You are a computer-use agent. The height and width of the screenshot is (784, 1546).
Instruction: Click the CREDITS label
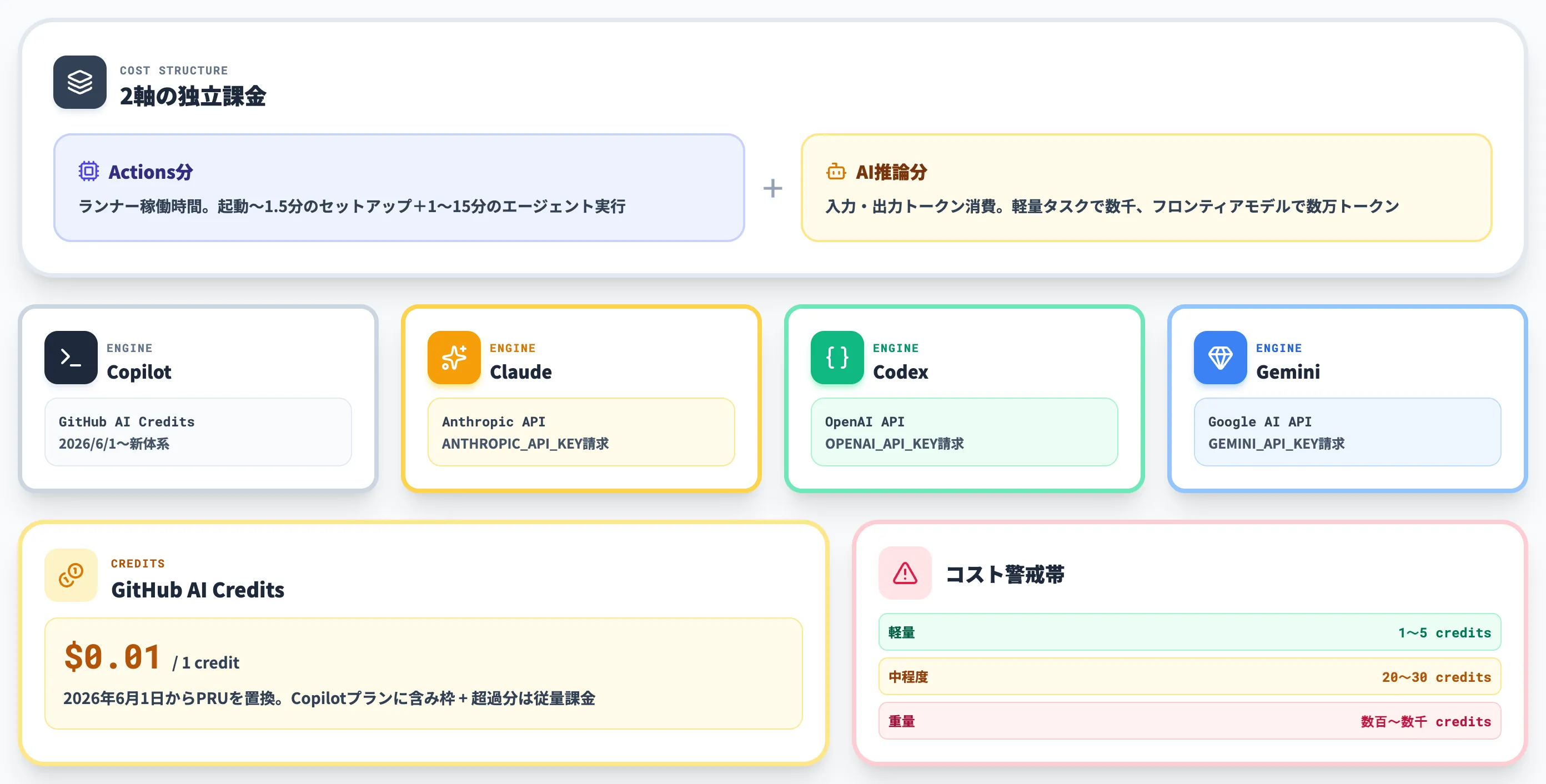click(x=138, y=563)
